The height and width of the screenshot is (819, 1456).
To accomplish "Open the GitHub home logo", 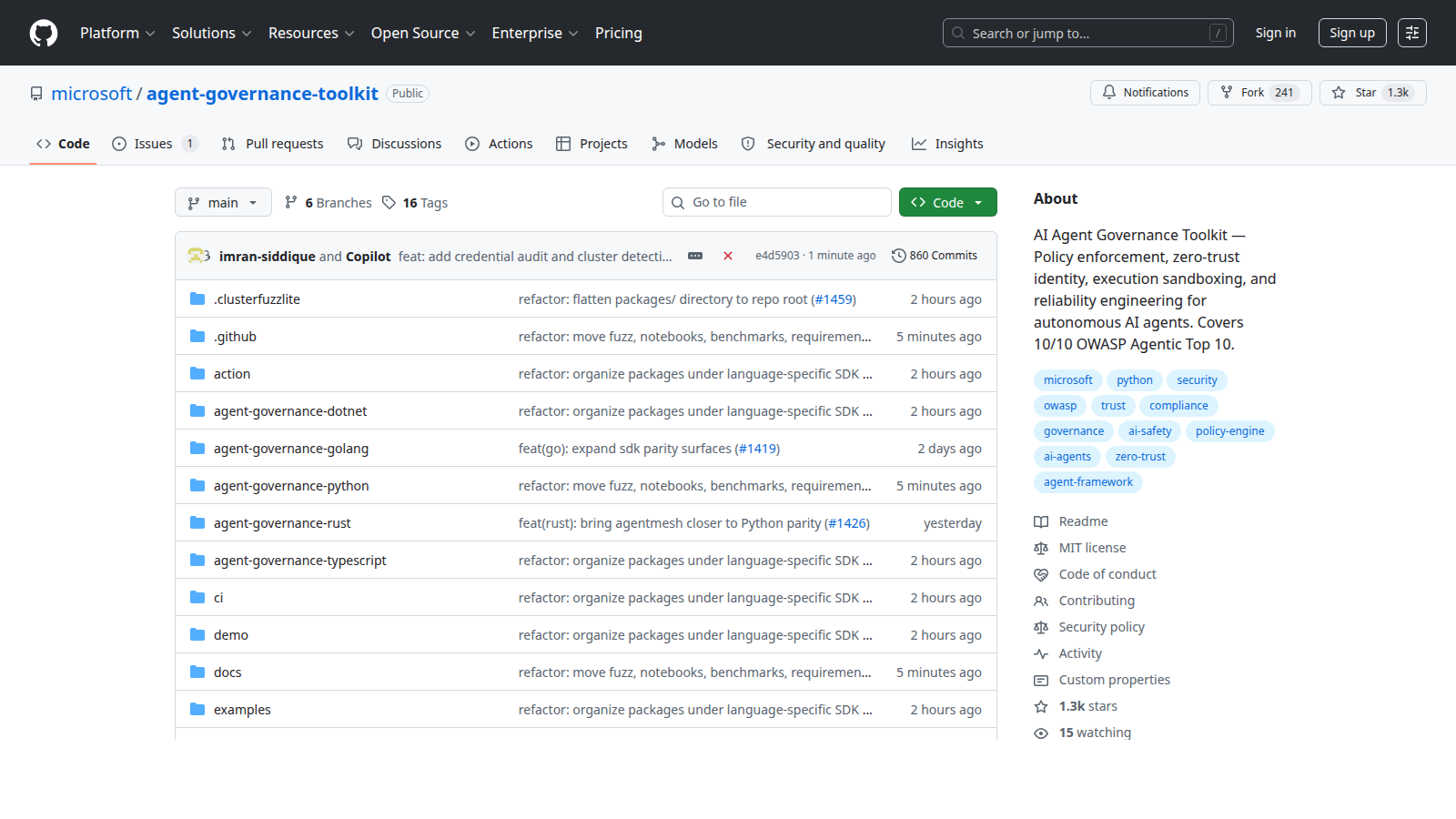I will [44, 33].
